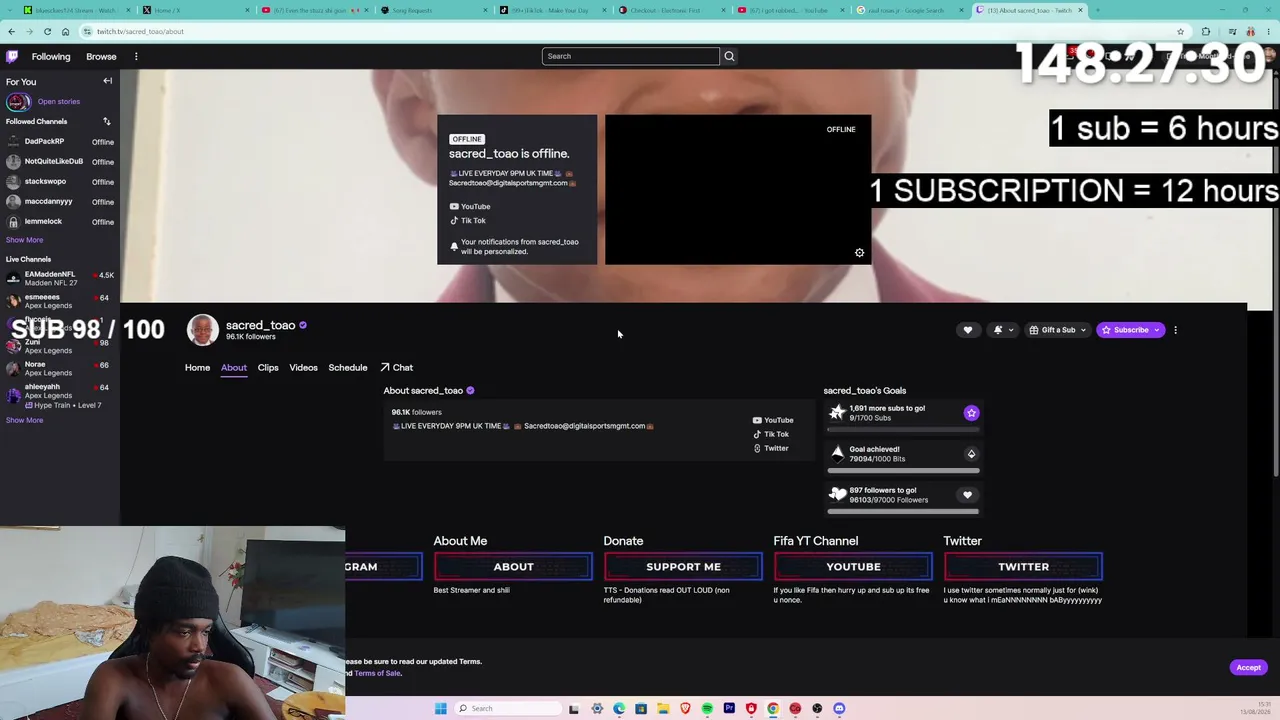Click the SUPPORT ME donate button

683,567
